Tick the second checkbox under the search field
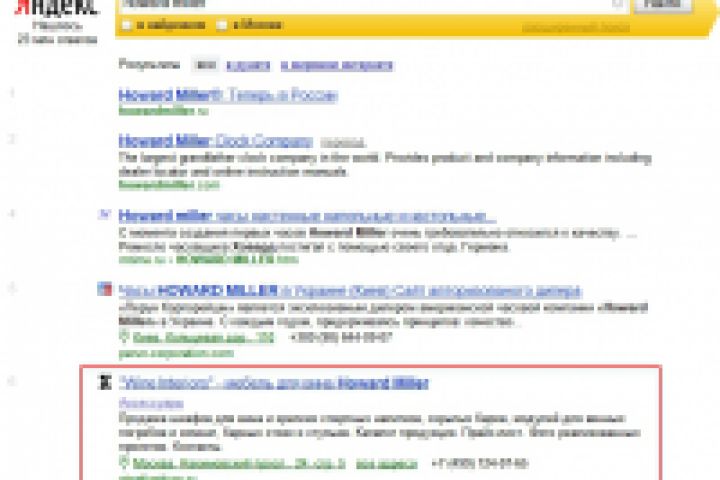This screenshot has width=720, height=480. coord(221,25)
